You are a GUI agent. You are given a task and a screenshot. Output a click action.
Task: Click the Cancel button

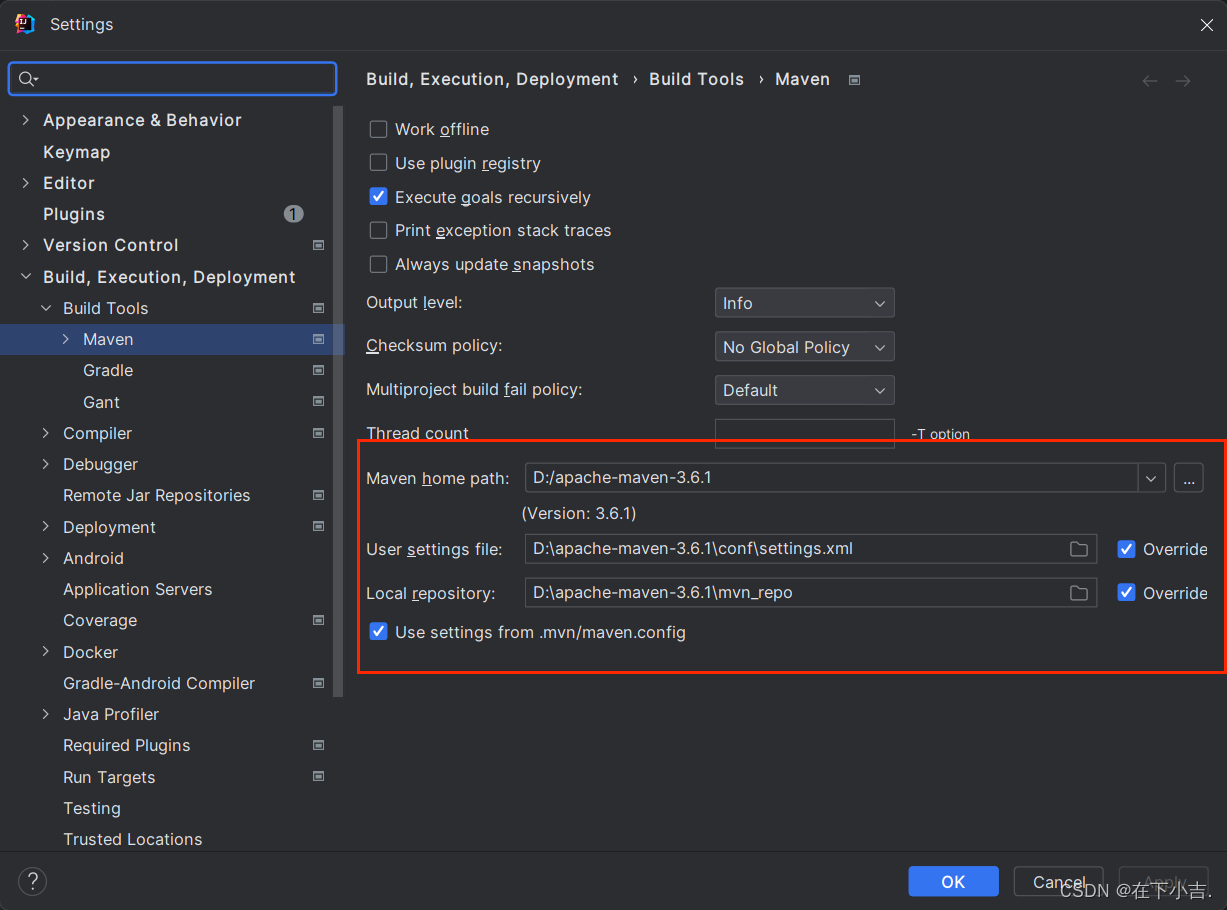(x=1058, y=881)
